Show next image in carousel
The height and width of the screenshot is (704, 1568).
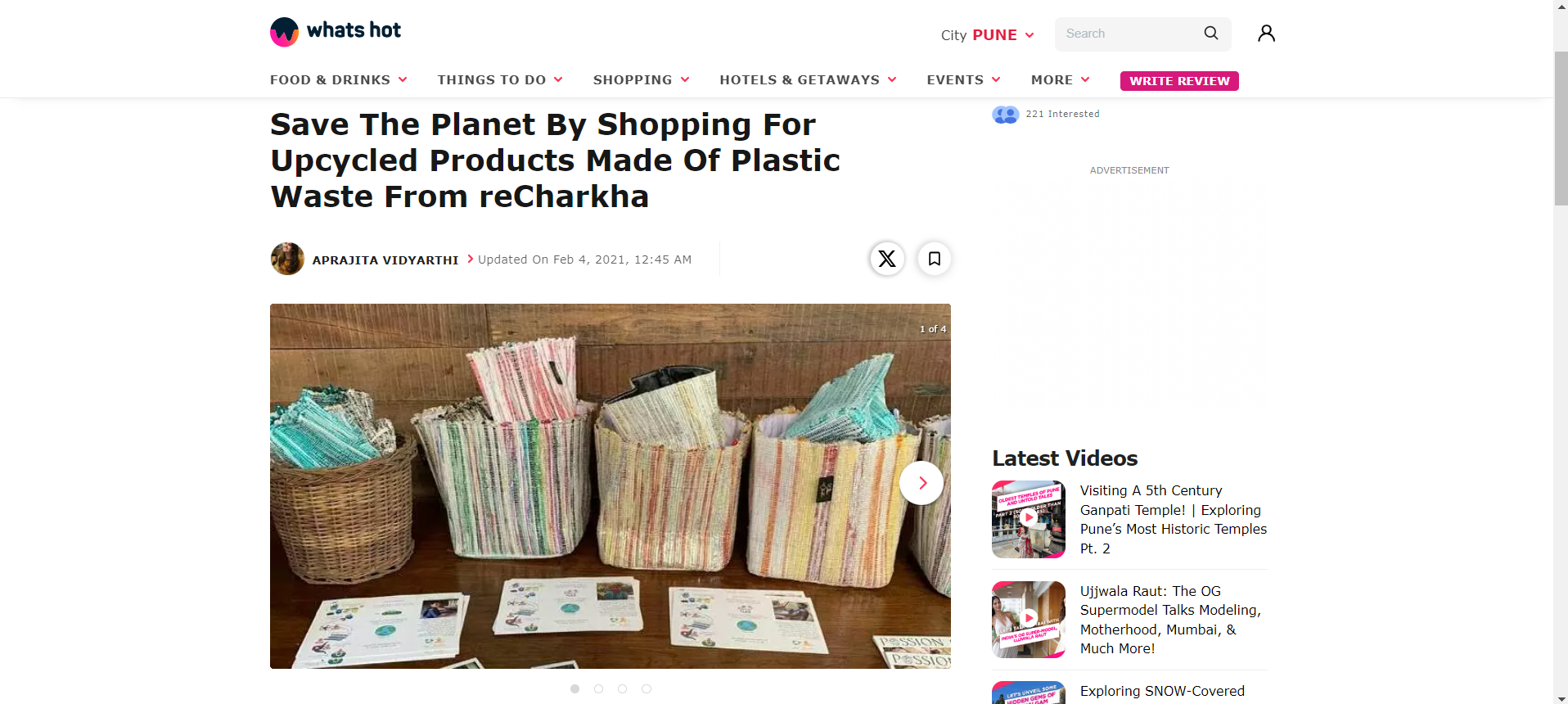(921, 483)
